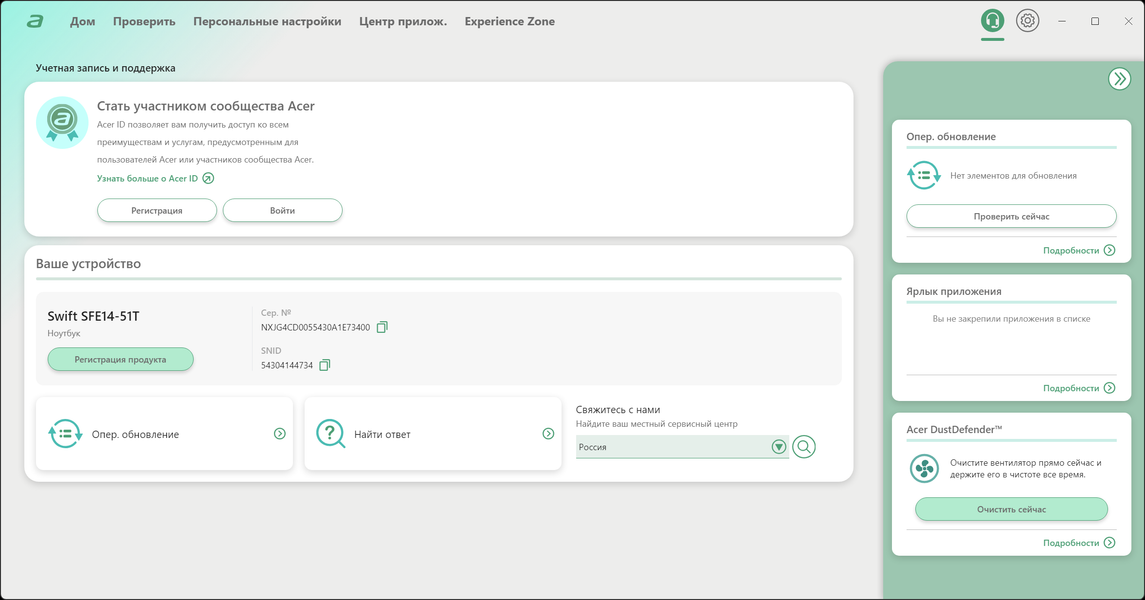The width and height of the screenshot is (1145, 600).
Task: Open the Найти ответ tile
Action: 433,434
